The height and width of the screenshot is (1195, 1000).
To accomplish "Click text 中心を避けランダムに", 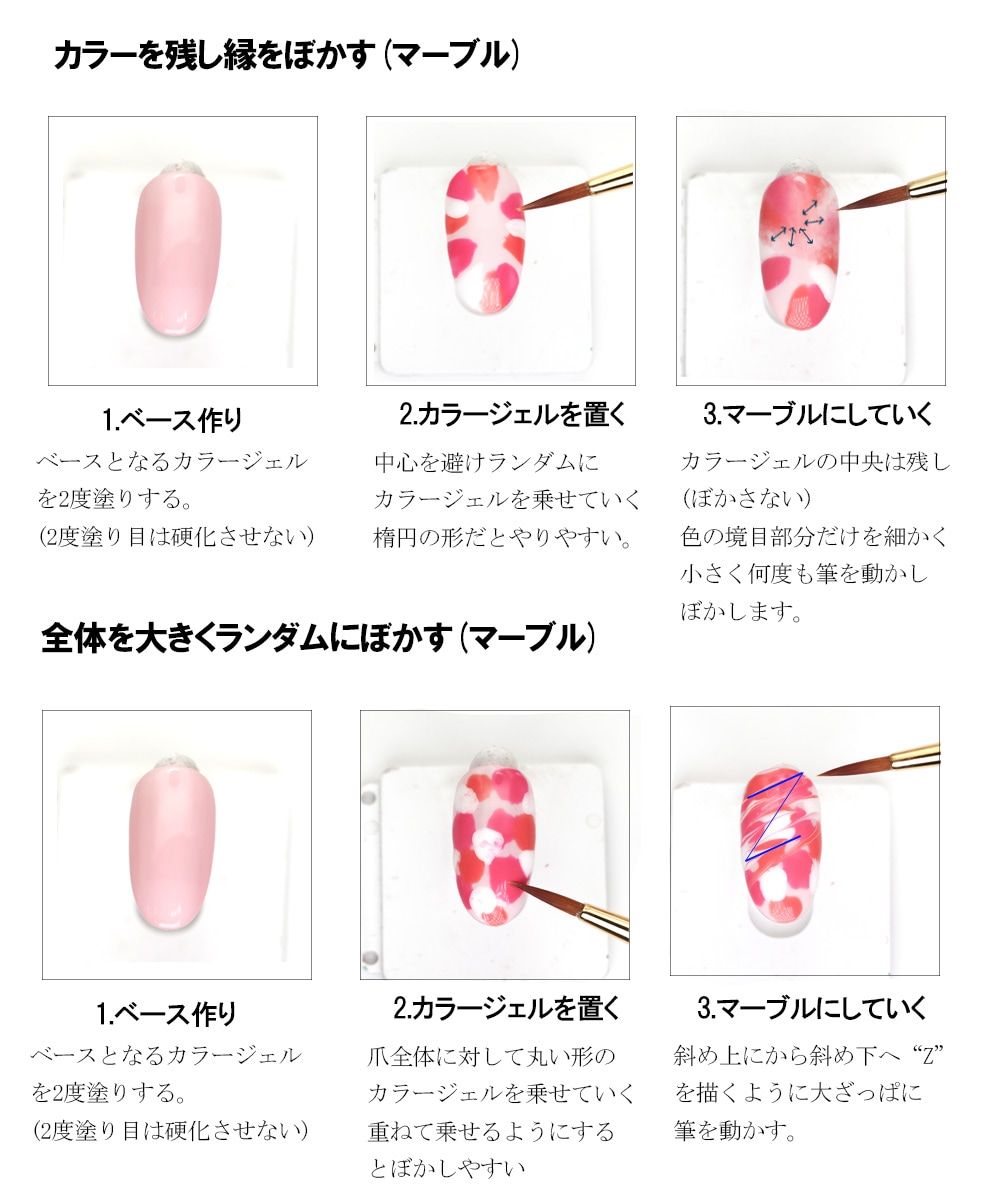I will (x=486, y=462).
